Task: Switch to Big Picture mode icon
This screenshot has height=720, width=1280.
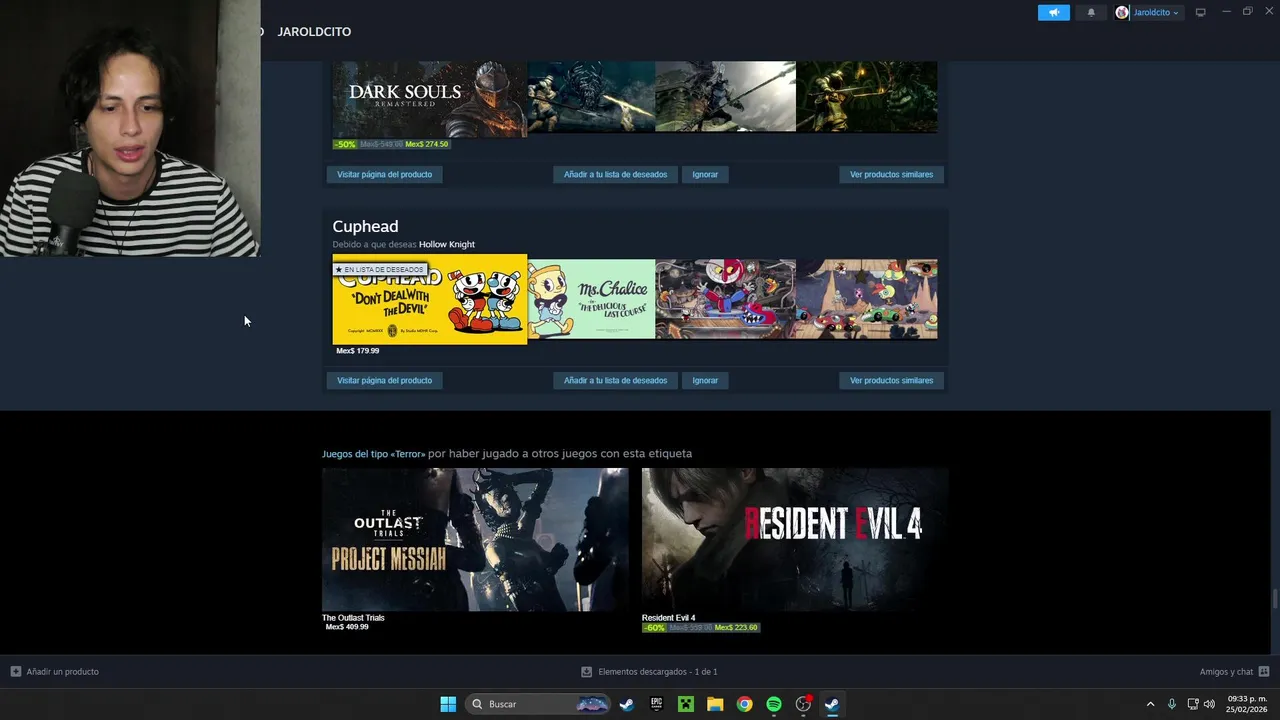Action: (x=1201, y=12)
